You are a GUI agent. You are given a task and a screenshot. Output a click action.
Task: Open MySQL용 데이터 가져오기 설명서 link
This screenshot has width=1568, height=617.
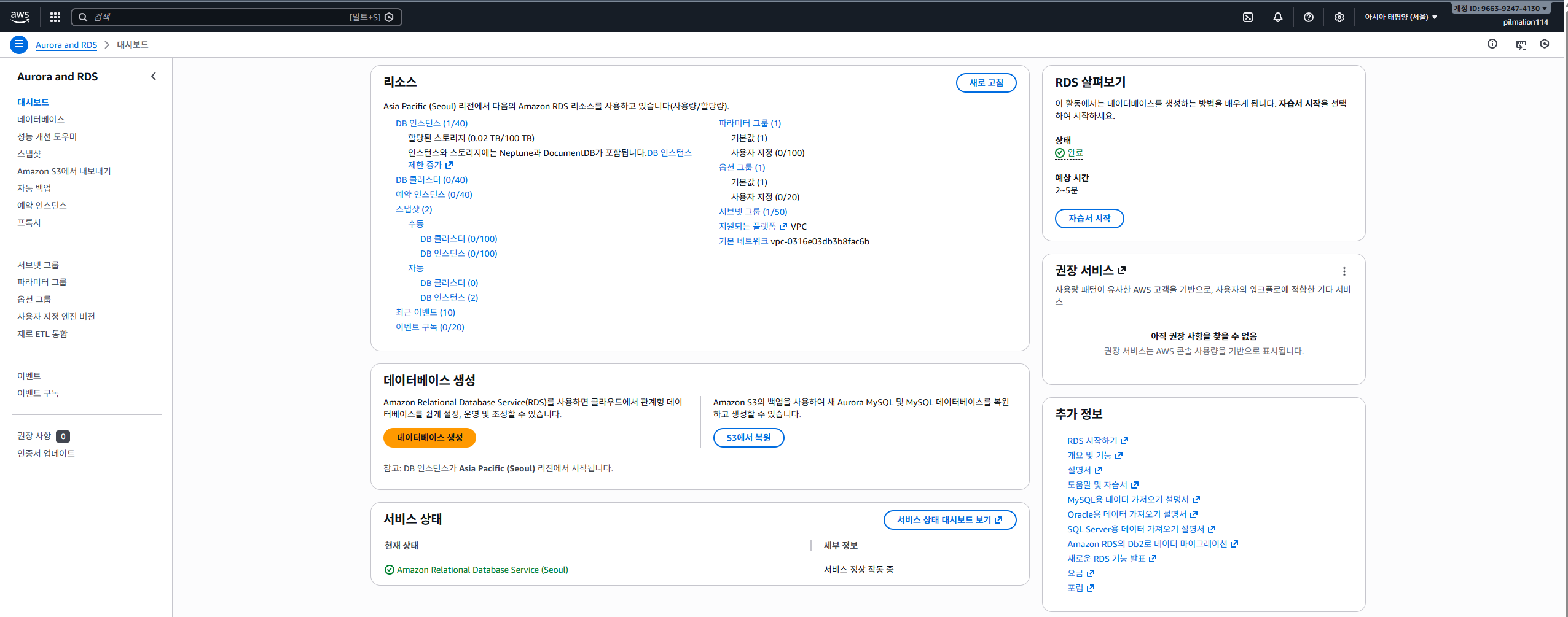[x=1134, y=500]
